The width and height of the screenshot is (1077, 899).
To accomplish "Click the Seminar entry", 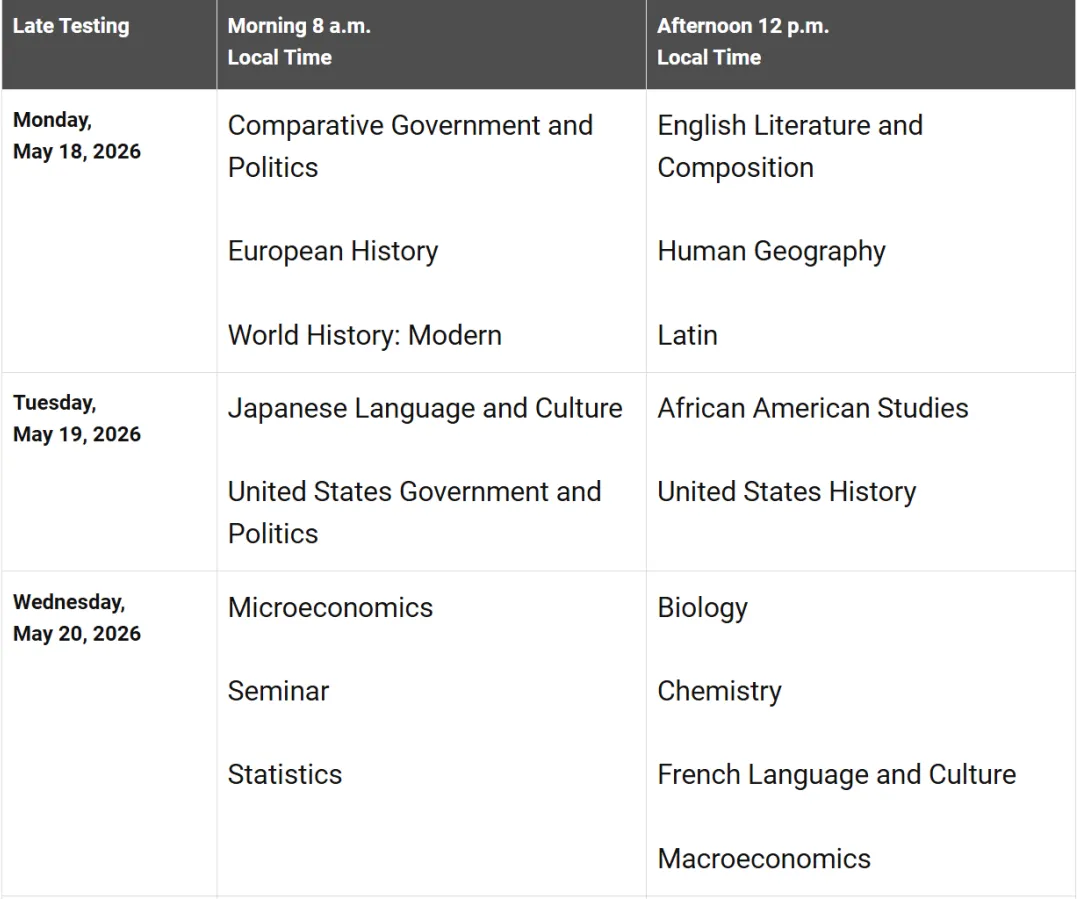I will 278,691.
